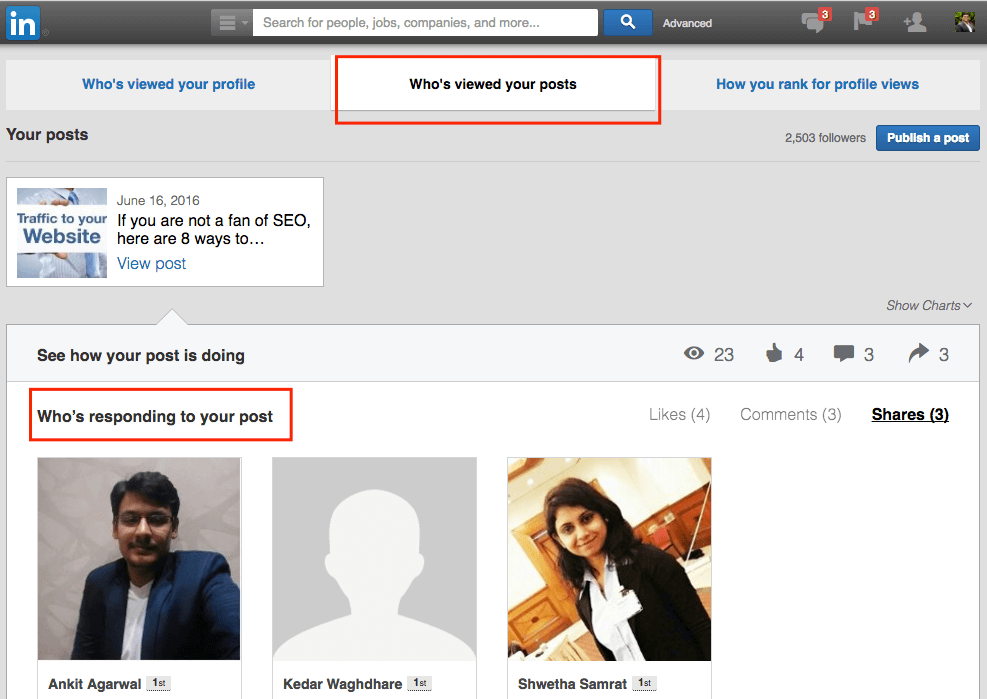Click the 1st badge beside Kedar Waghdhare
The height and width of the screenshot is (699, 987).
point(419,683)
